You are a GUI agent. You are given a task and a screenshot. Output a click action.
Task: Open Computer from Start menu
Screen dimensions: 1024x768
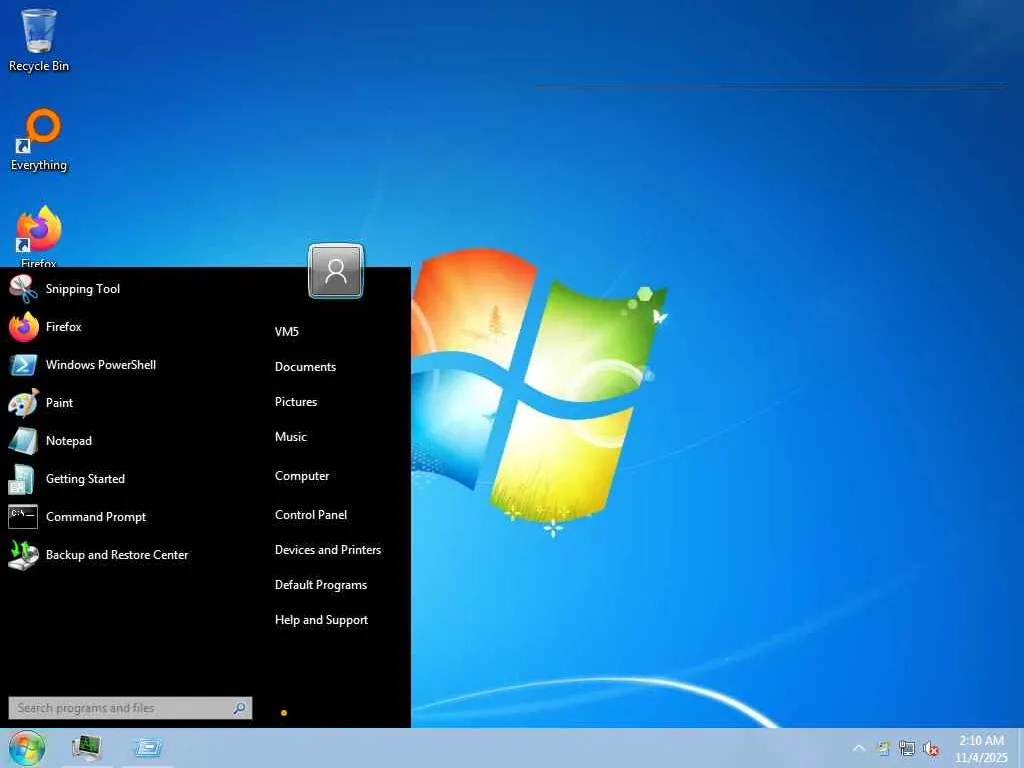tap(302, 476)
